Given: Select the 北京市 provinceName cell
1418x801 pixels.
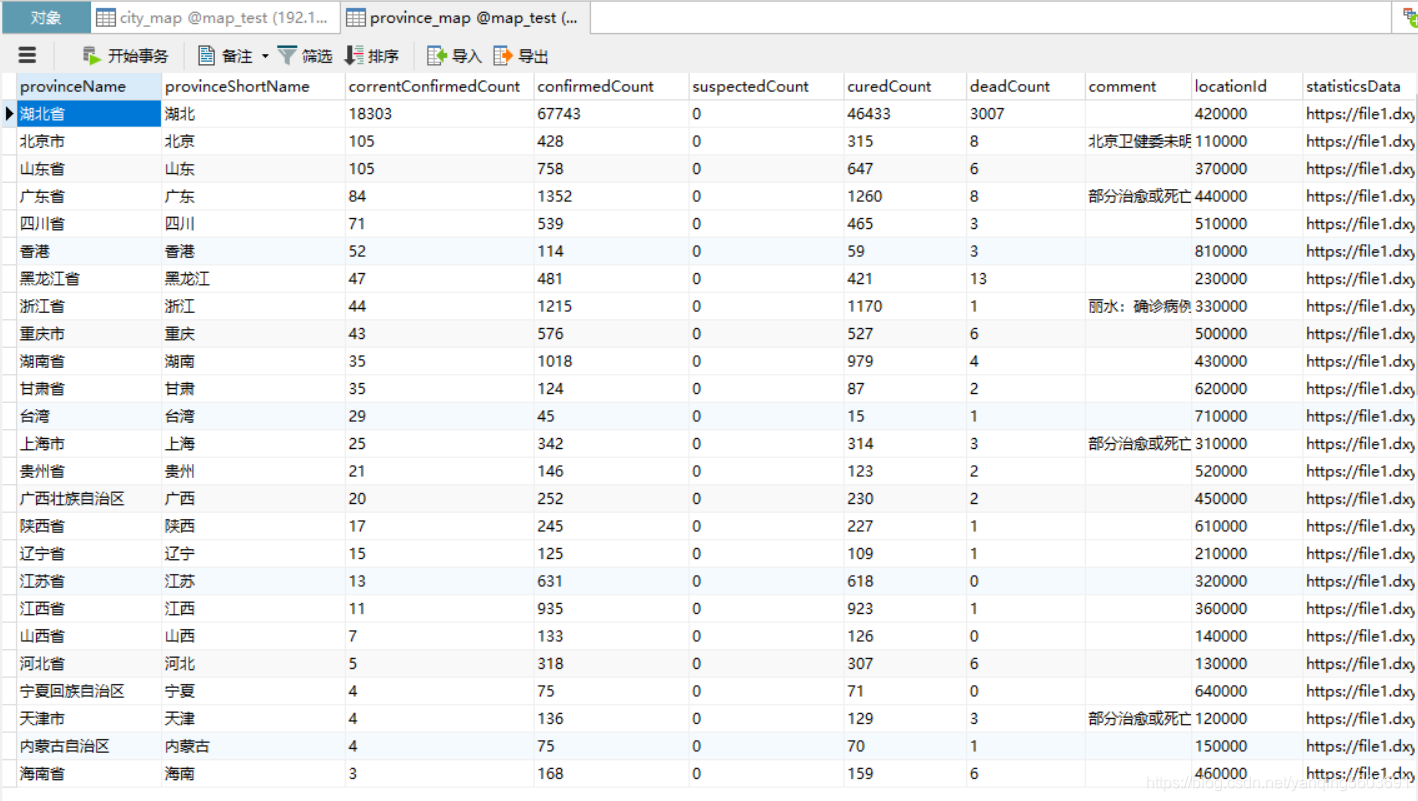Looking at the screenshot, I should pos(89,141).
